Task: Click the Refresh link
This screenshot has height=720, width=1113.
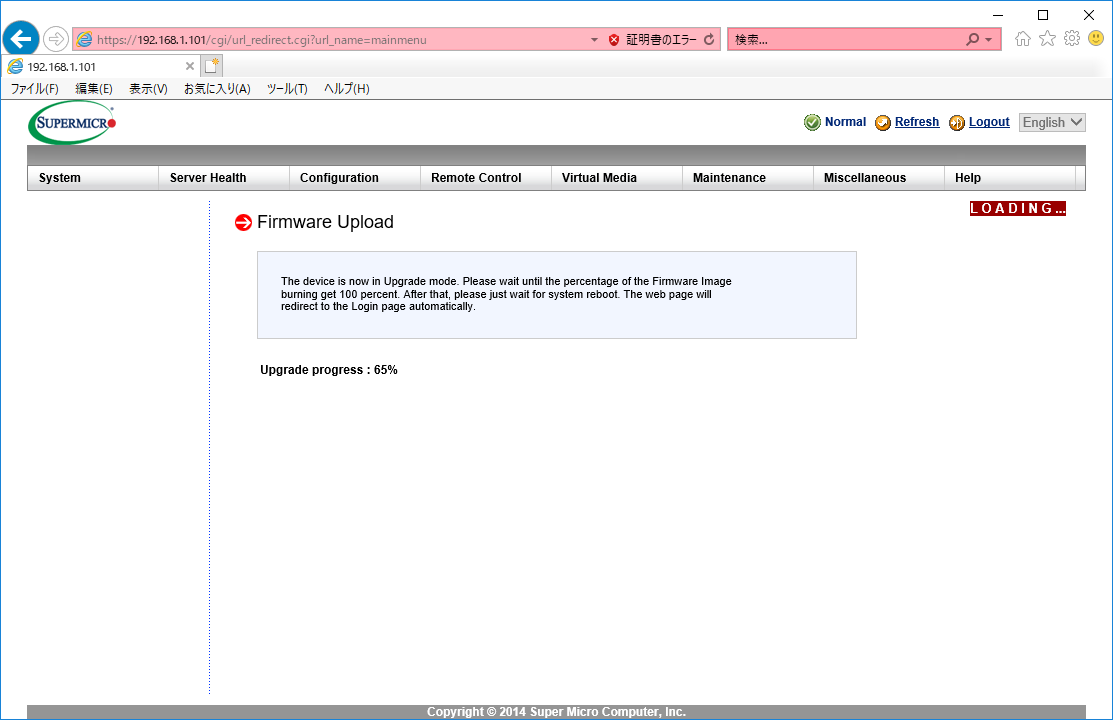Action: coord(916,122)
